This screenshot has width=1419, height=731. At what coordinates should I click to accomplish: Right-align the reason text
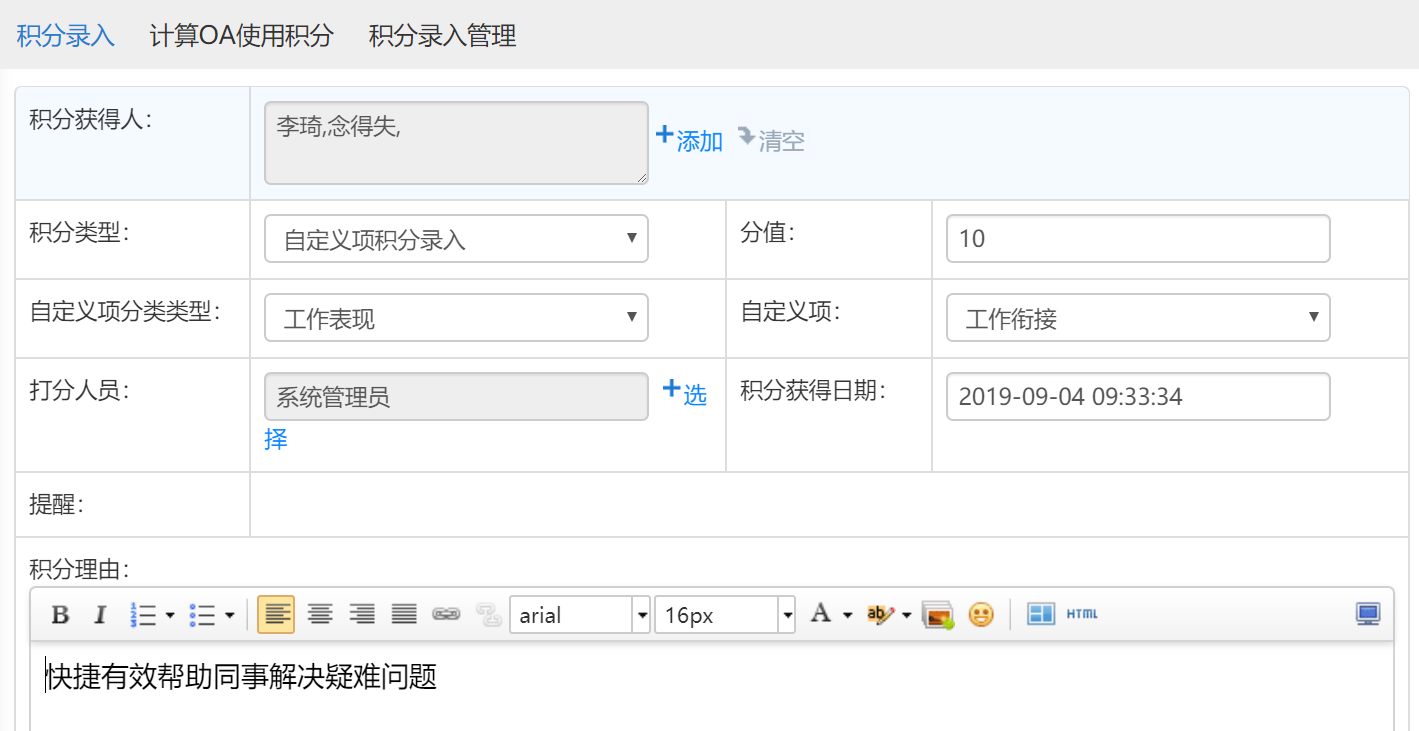[361, 615]
